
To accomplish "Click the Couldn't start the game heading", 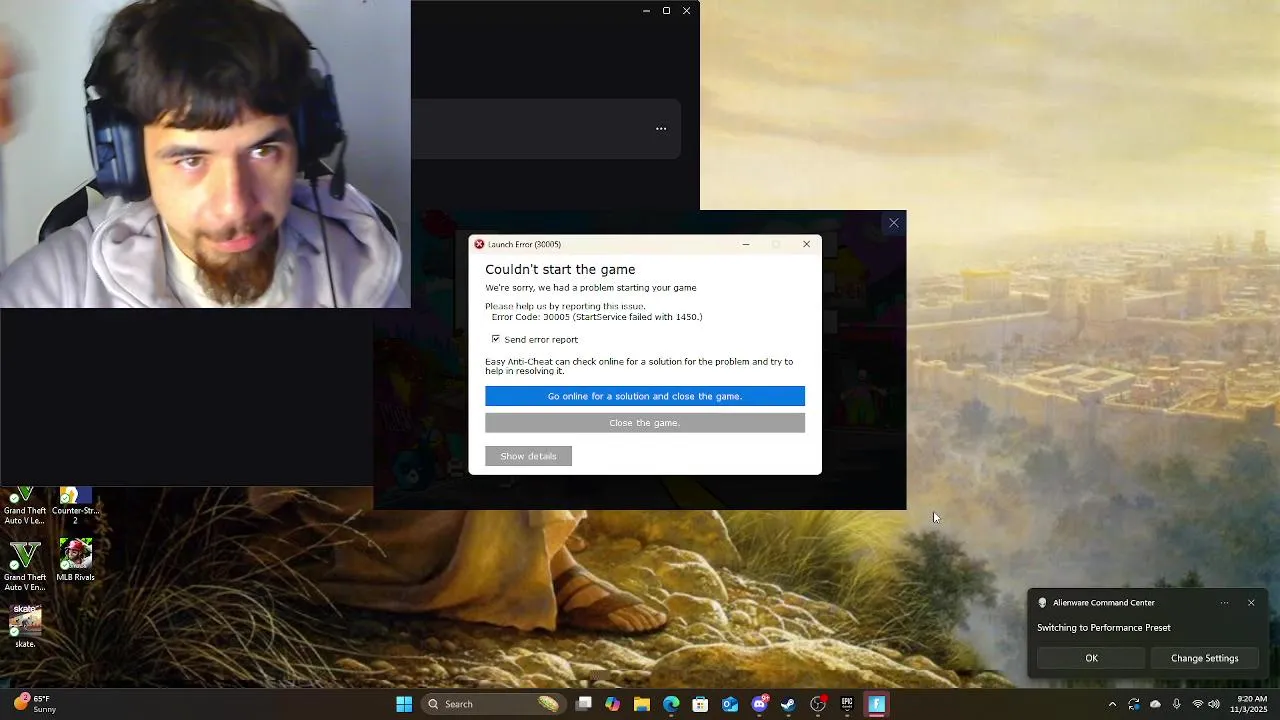I will (x=560, y=269).
